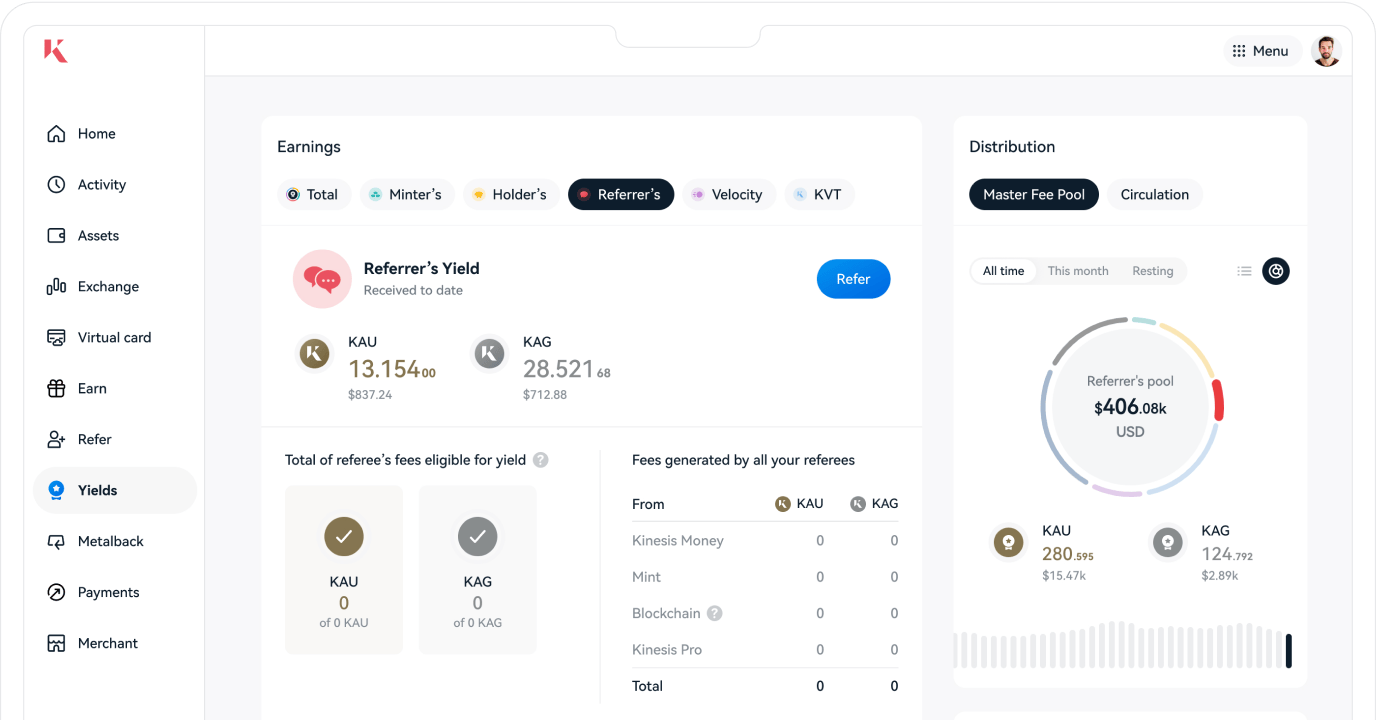Click the Merchant storefront icon
The image size is (1376, 720).
[x=56, y=644]
